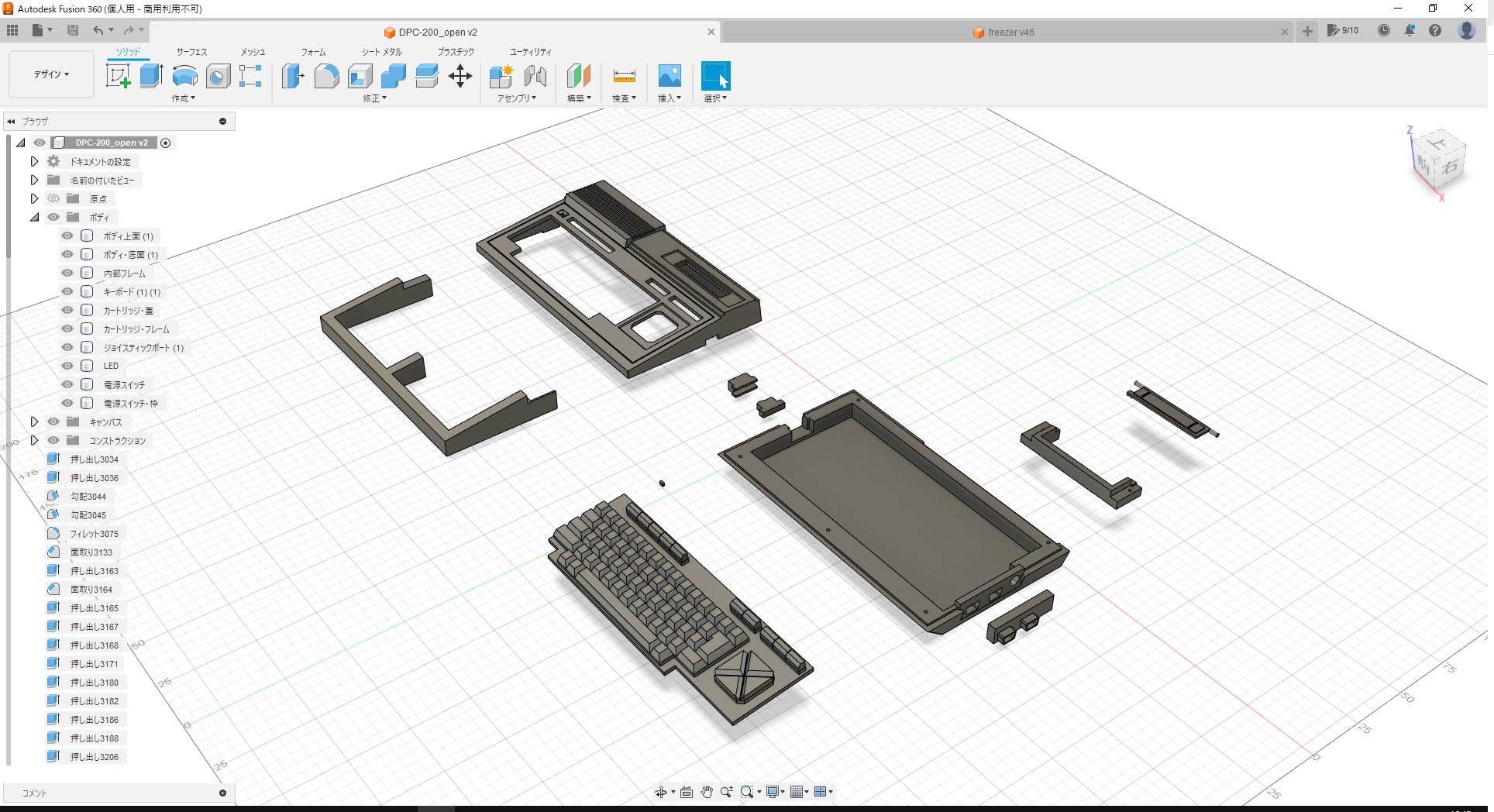
Task: Hide the キーボード body with its eye toggle
Action: click(x=67, y=291)
